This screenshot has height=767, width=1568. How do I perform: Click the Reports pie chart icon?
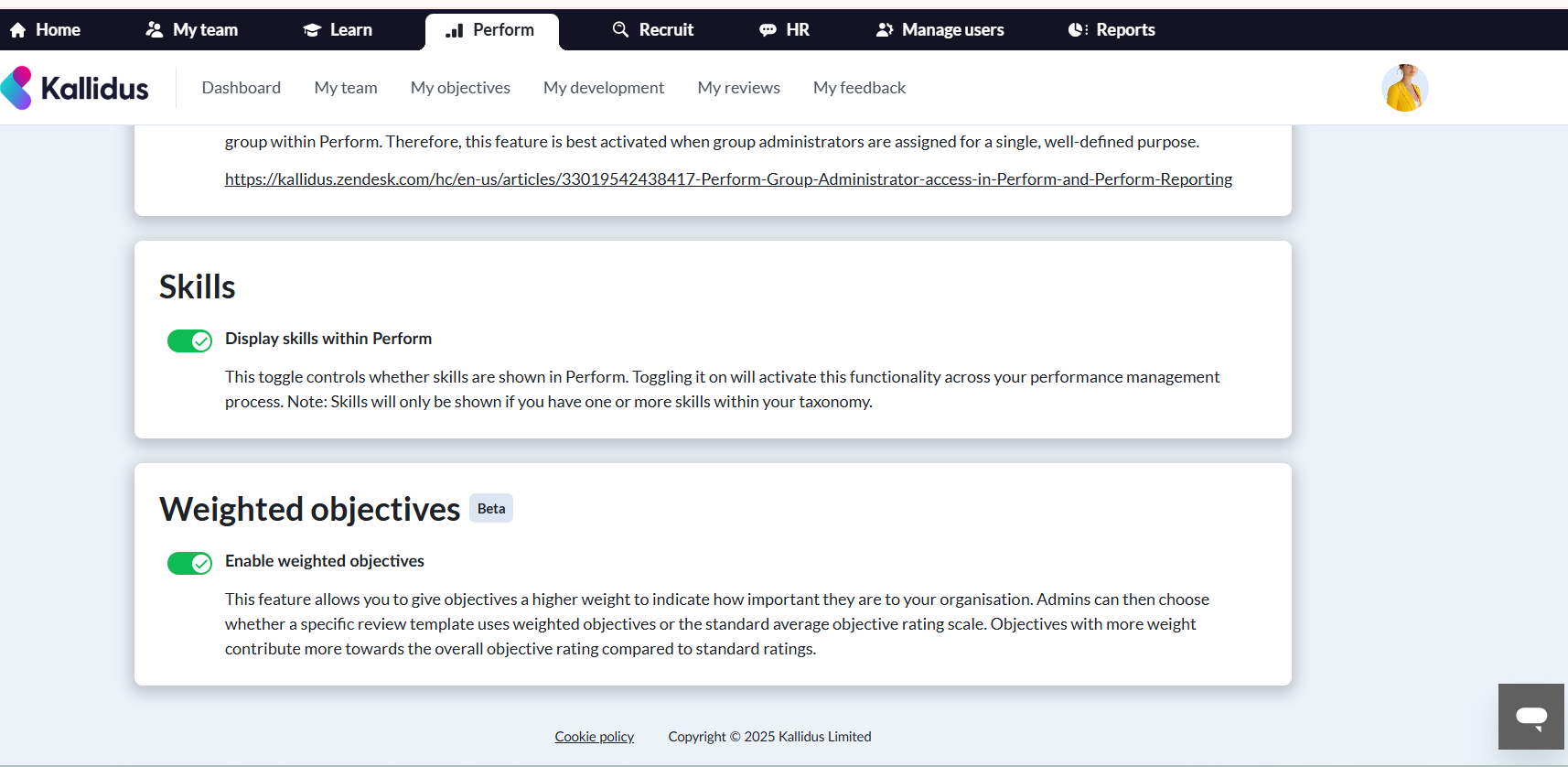(1078, 30)
